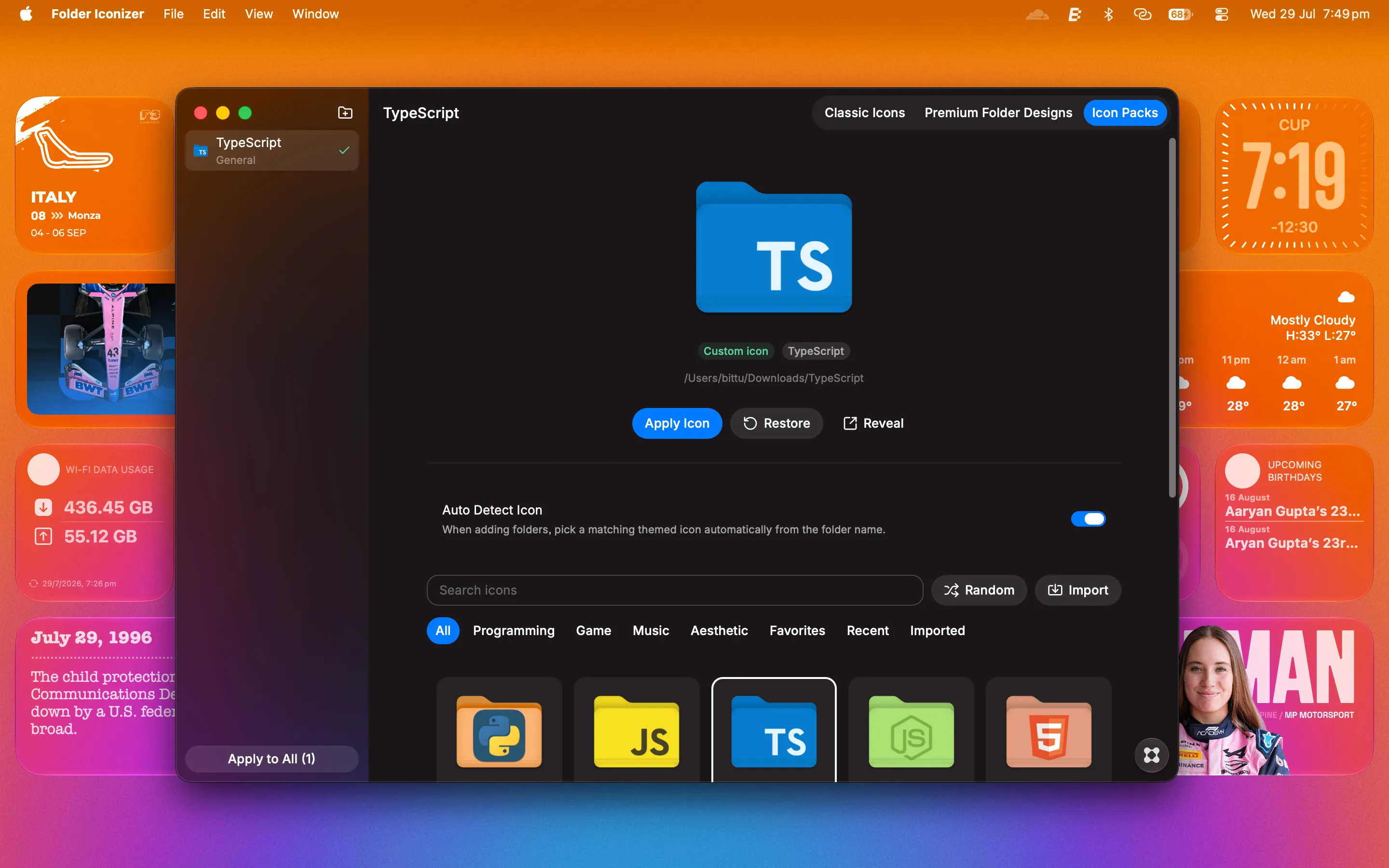Open the Bluetooth menu bar icon
Image resolution: width=1389 pixels, height=868 pixels.
pos(1108,14)
